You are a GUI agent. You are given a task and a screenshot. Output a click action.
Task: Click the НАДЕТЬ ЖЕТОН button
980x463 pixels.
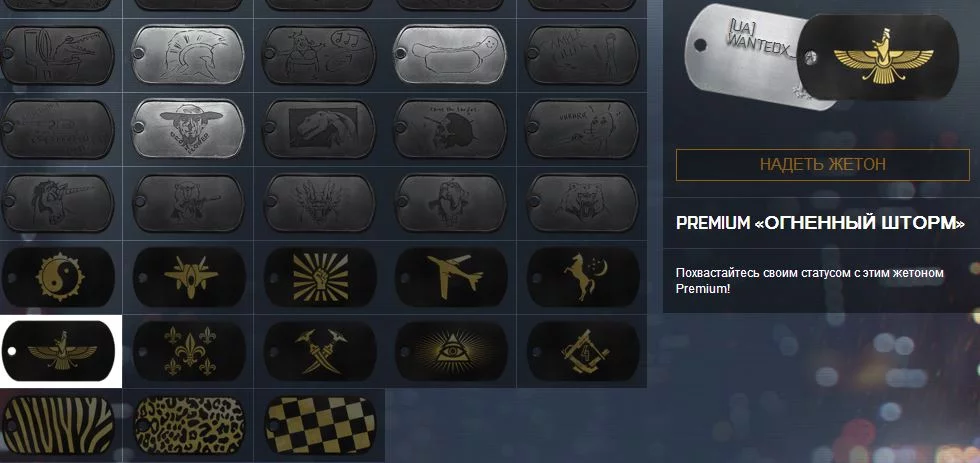pyautogui.click(x=822, y=165)
